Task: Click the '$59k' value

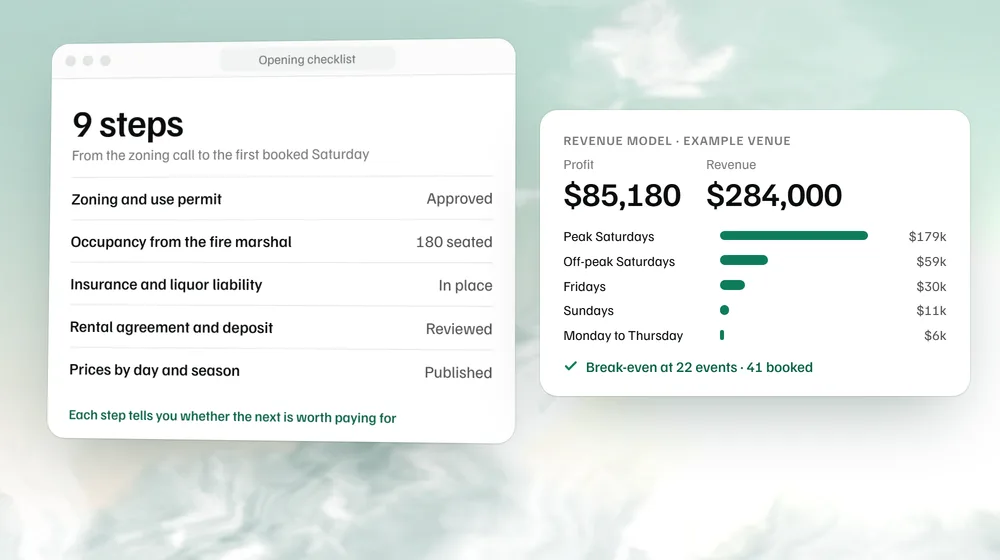Action: [931, 262]
